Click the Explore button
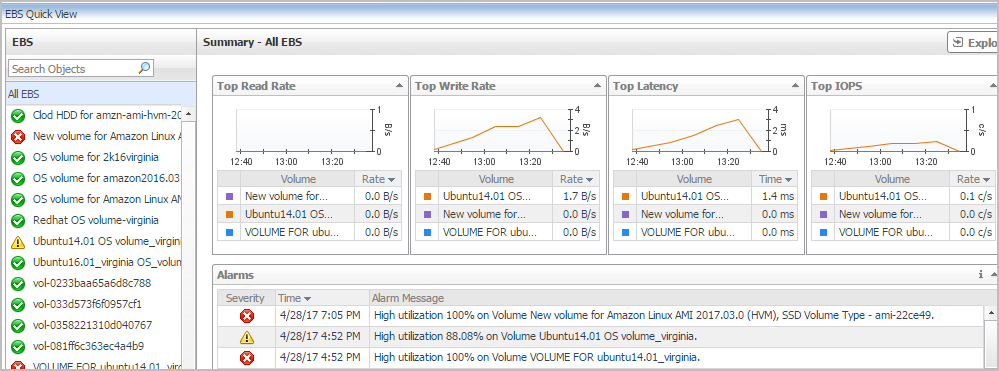 point(972,43)
